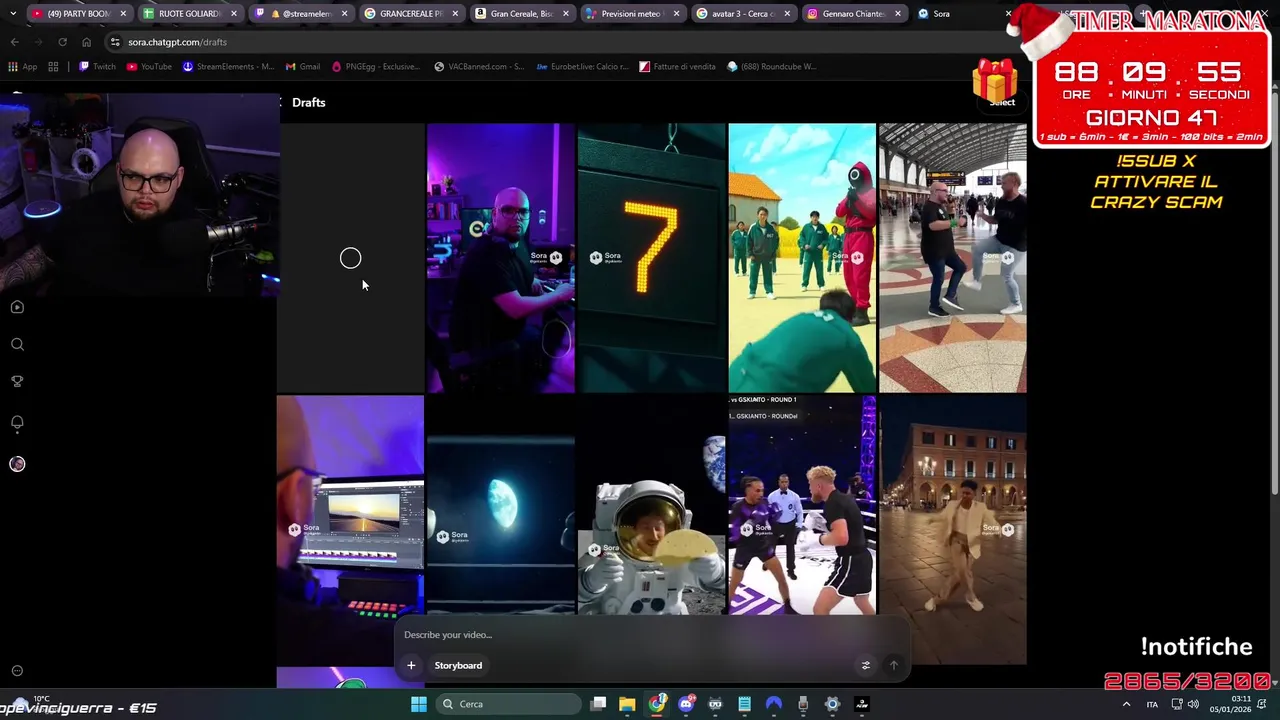Open the bald man at purple desk draft
The image size is (1280, 720).
point(500,258)
